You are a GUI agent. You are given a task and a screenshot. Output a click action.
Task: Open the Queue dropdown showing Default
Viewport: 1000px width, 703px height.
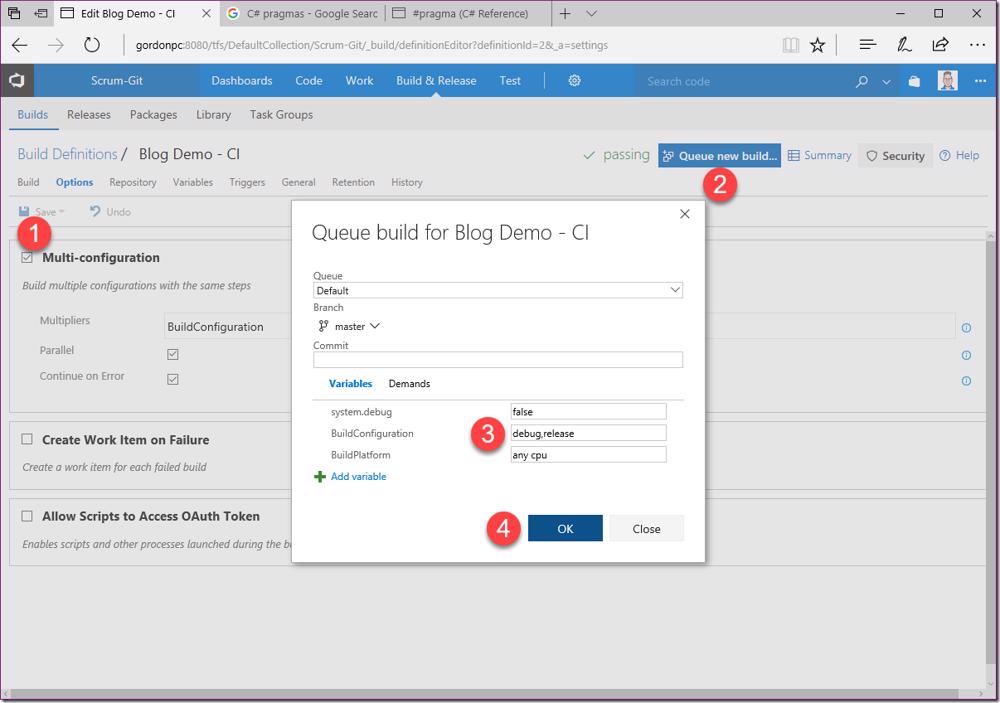click(497, 290)
